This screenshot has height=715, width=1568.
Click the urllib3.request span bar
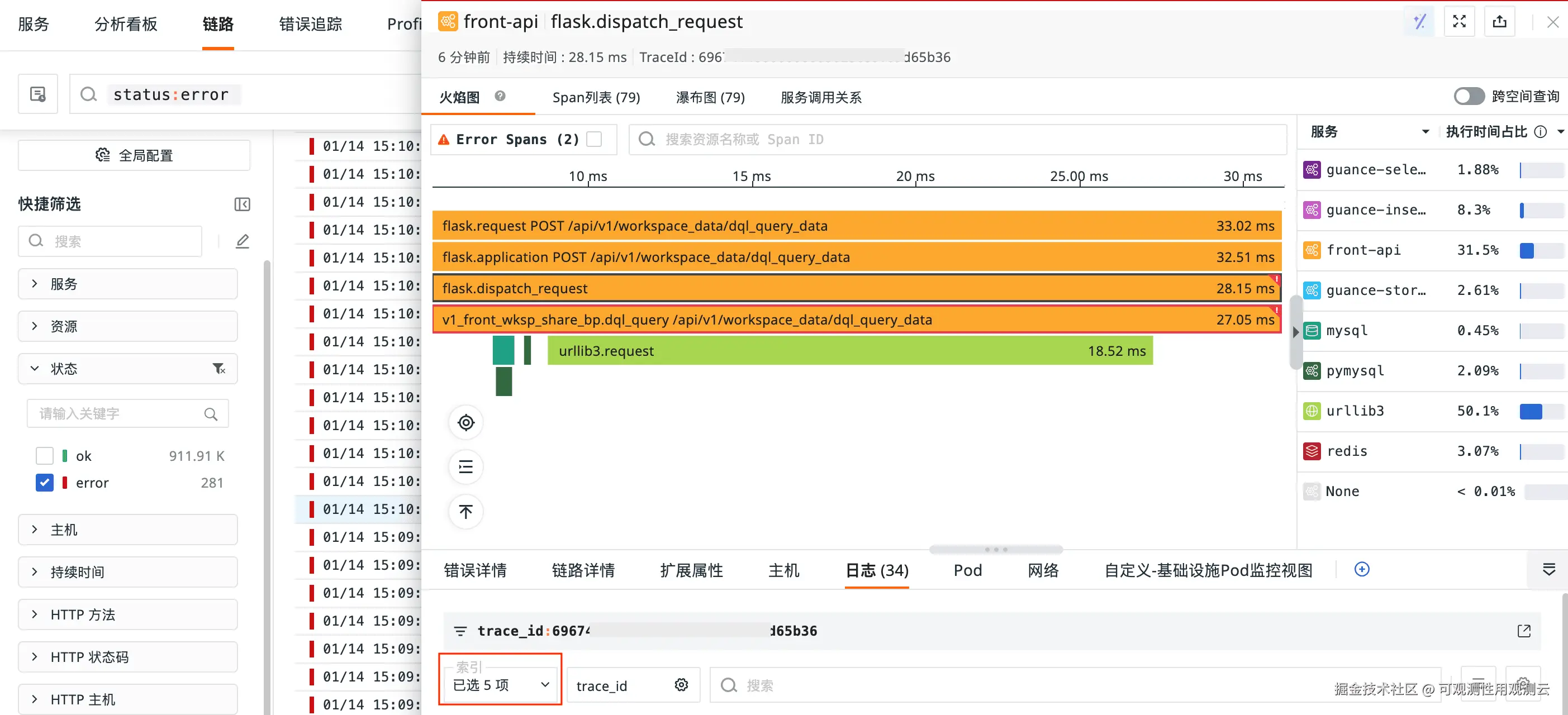coord(849,351)
